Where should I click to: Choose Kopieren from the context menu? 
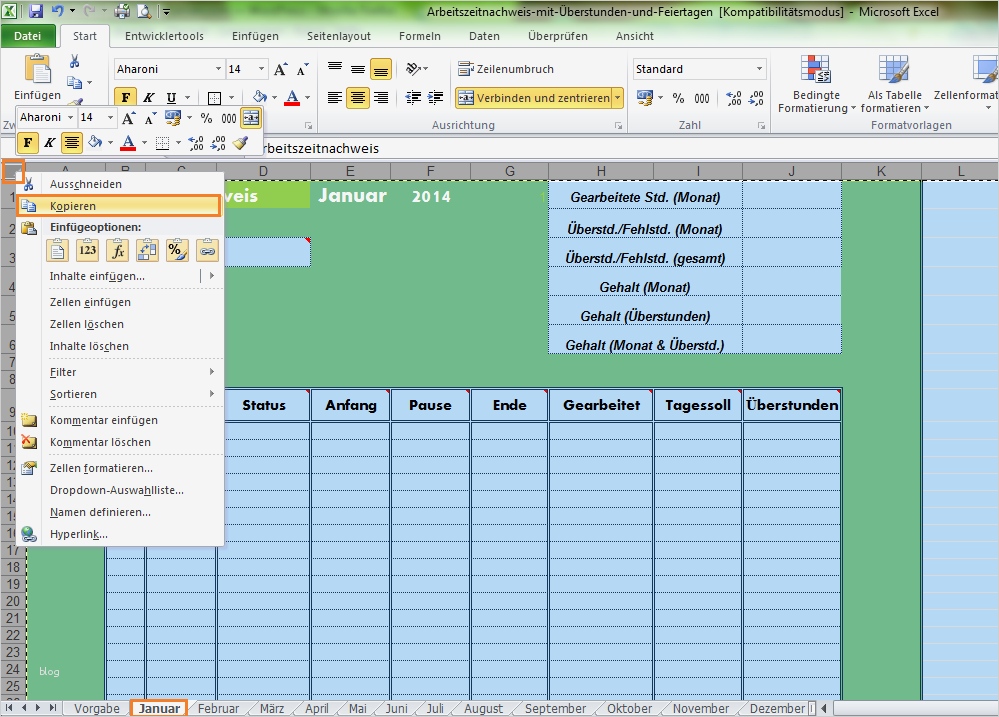71,204
